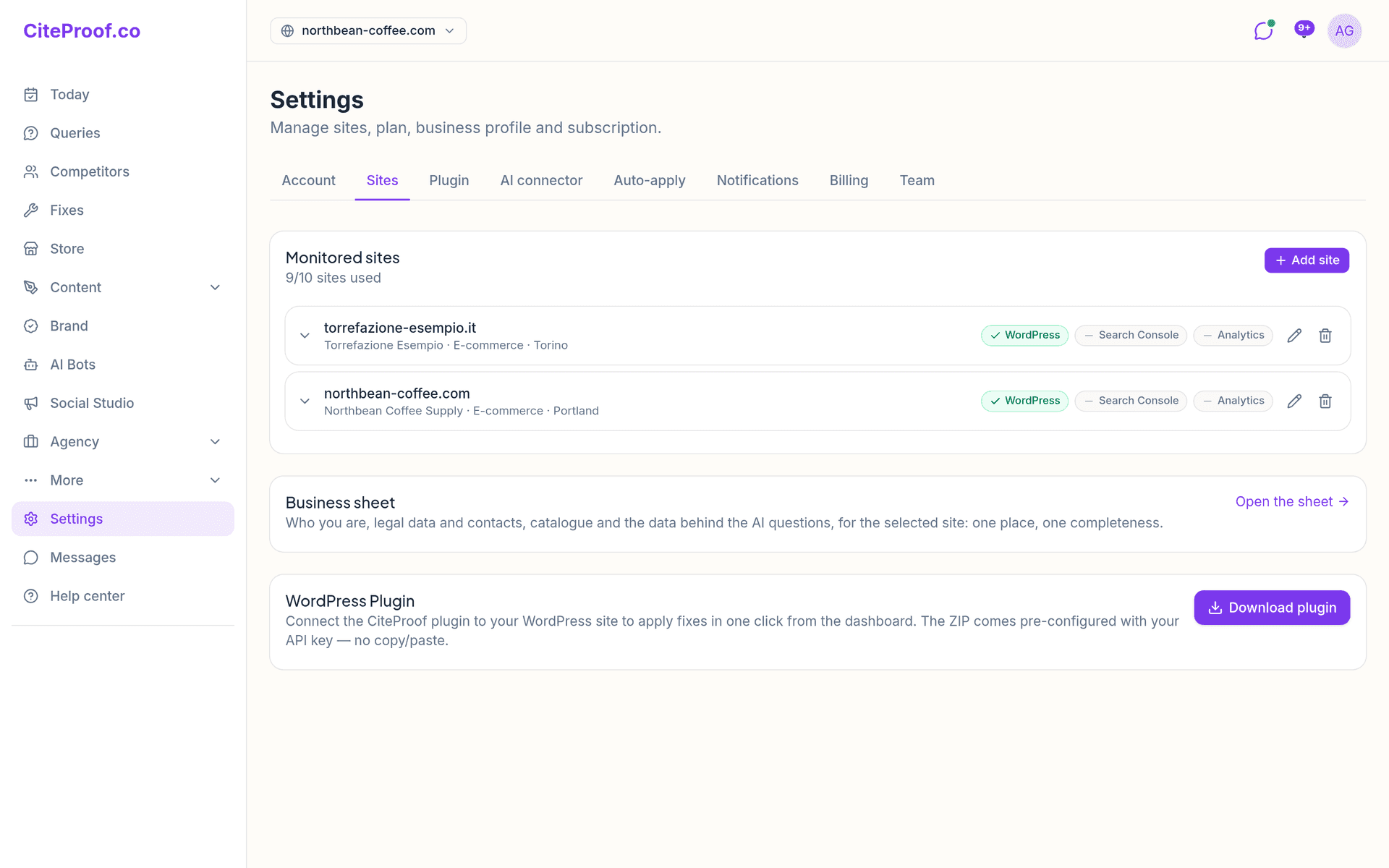Open the Brand section
Viewport: 1389px width, 868px height.
(x=123, y=326)
